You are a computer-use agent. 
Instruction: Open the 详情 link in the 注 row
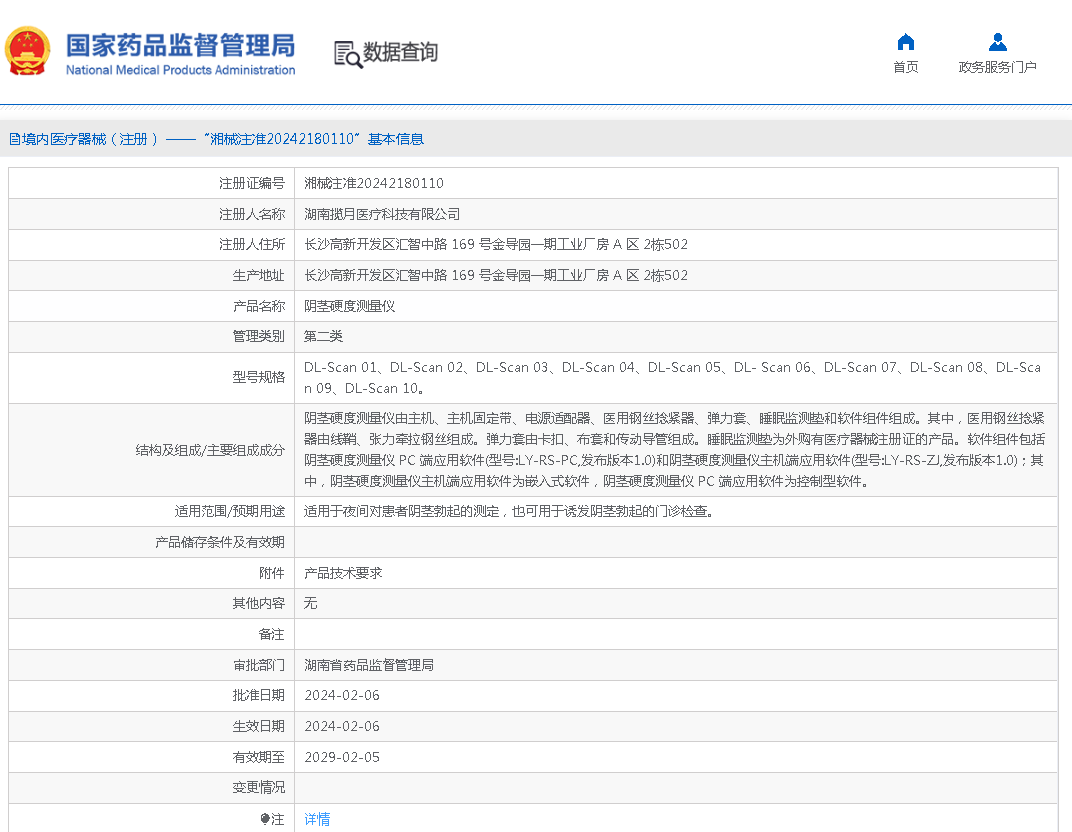[317, 819]
